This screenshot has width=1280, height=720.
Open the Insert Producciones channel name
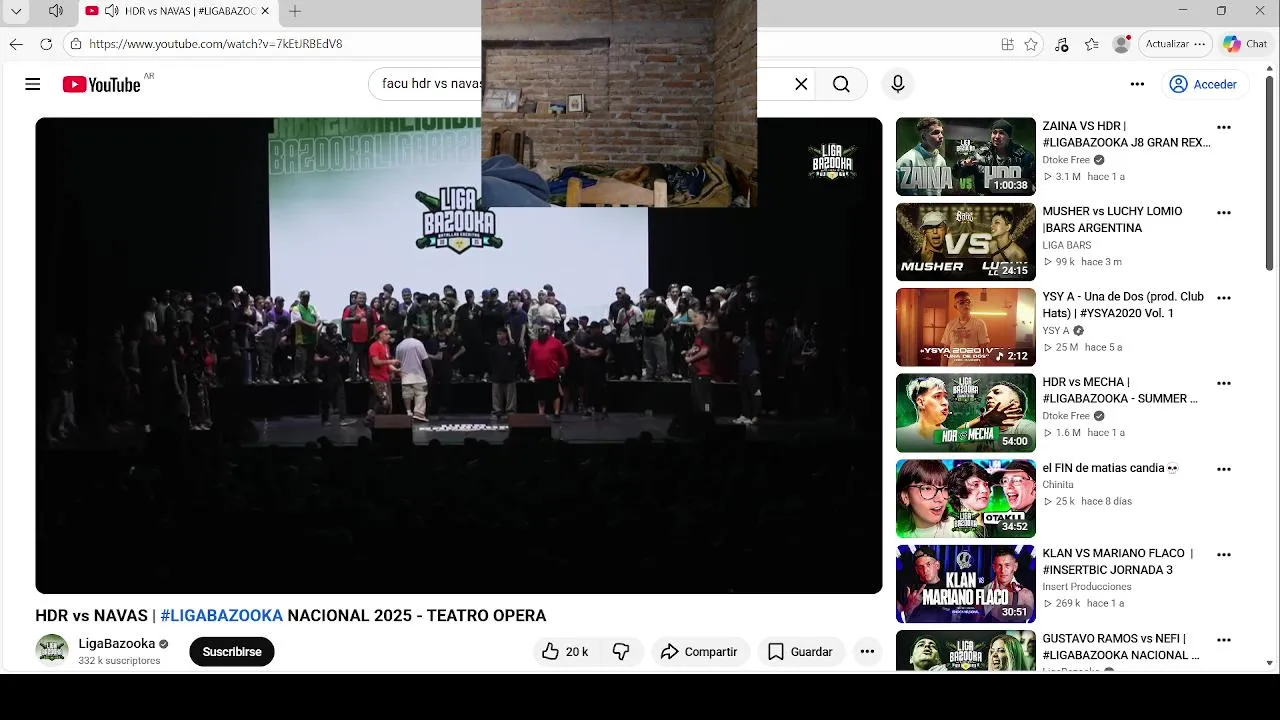tap(1087, 587)
